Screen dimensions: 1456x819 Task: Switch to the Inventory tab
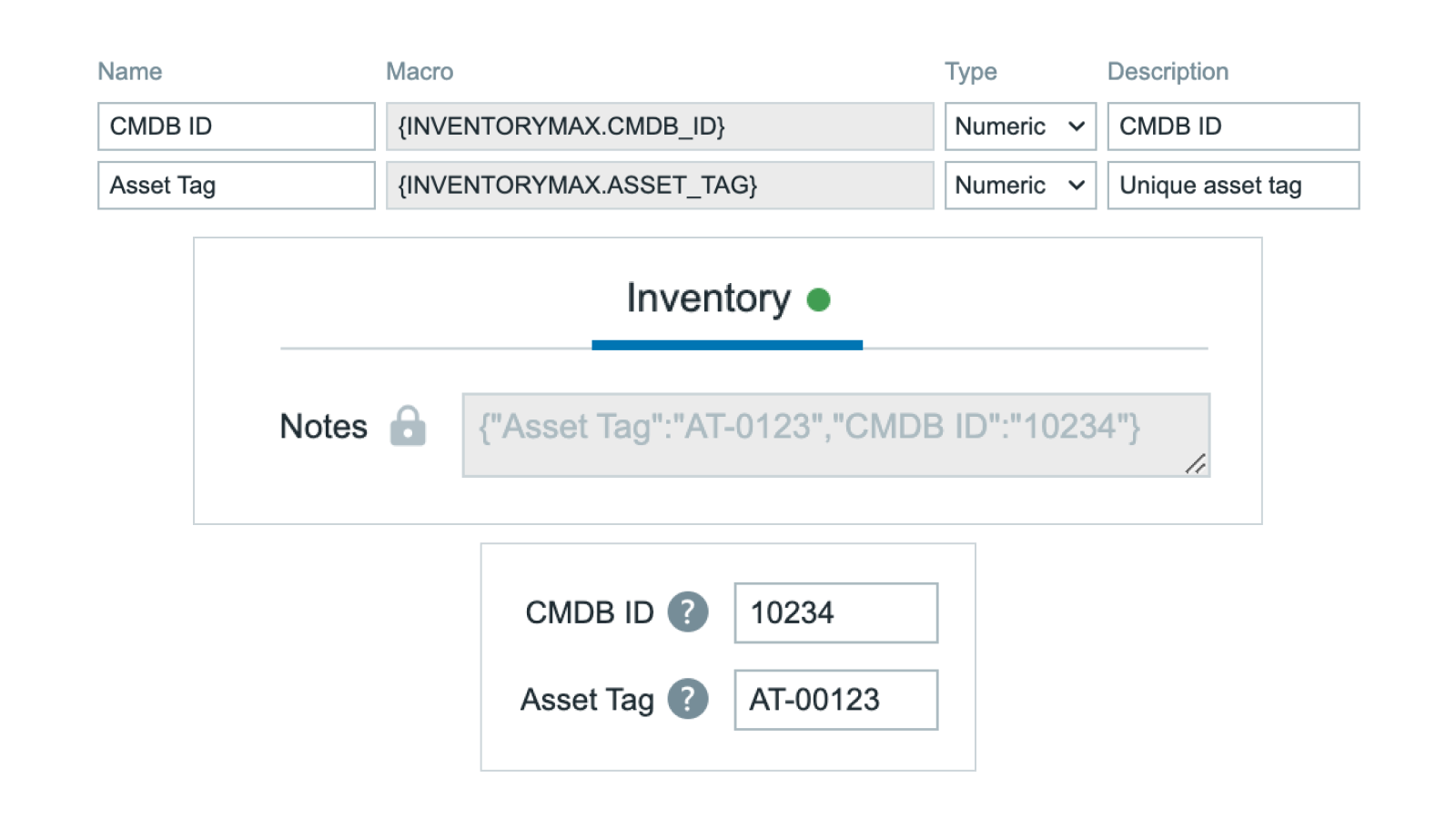click(x=709, y=299)
